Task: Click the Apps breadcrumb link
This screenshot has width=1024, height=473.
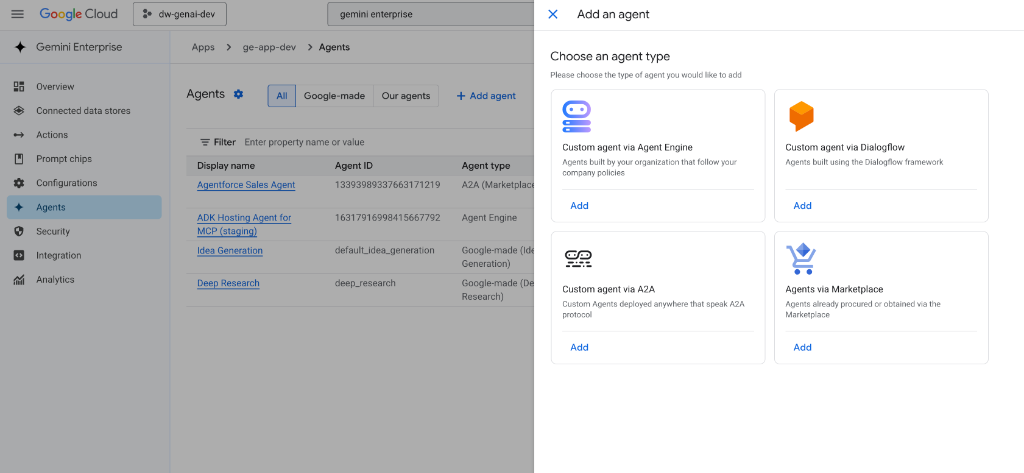Action: (x=203, y=47)
